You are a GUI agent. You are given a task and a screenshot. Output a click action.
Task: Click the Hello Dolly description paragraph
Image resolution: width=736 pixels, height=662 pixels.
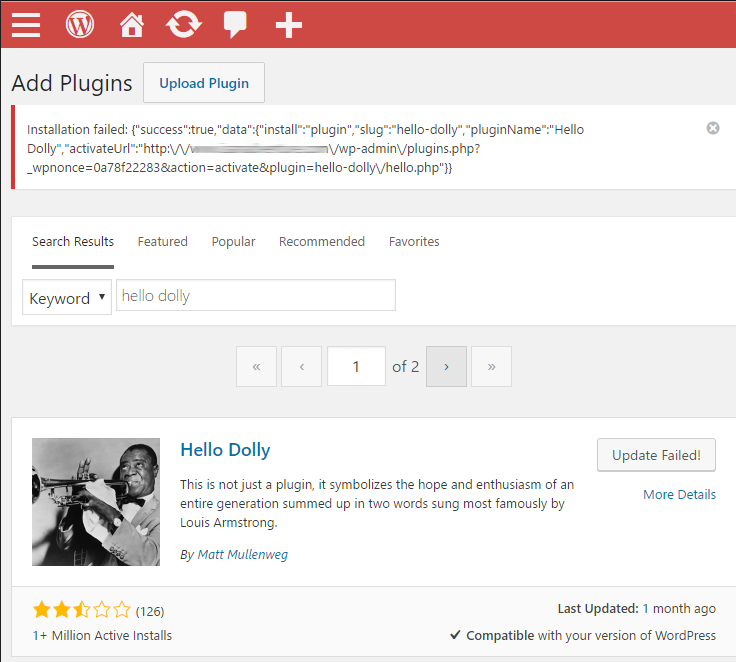(377, 503)
